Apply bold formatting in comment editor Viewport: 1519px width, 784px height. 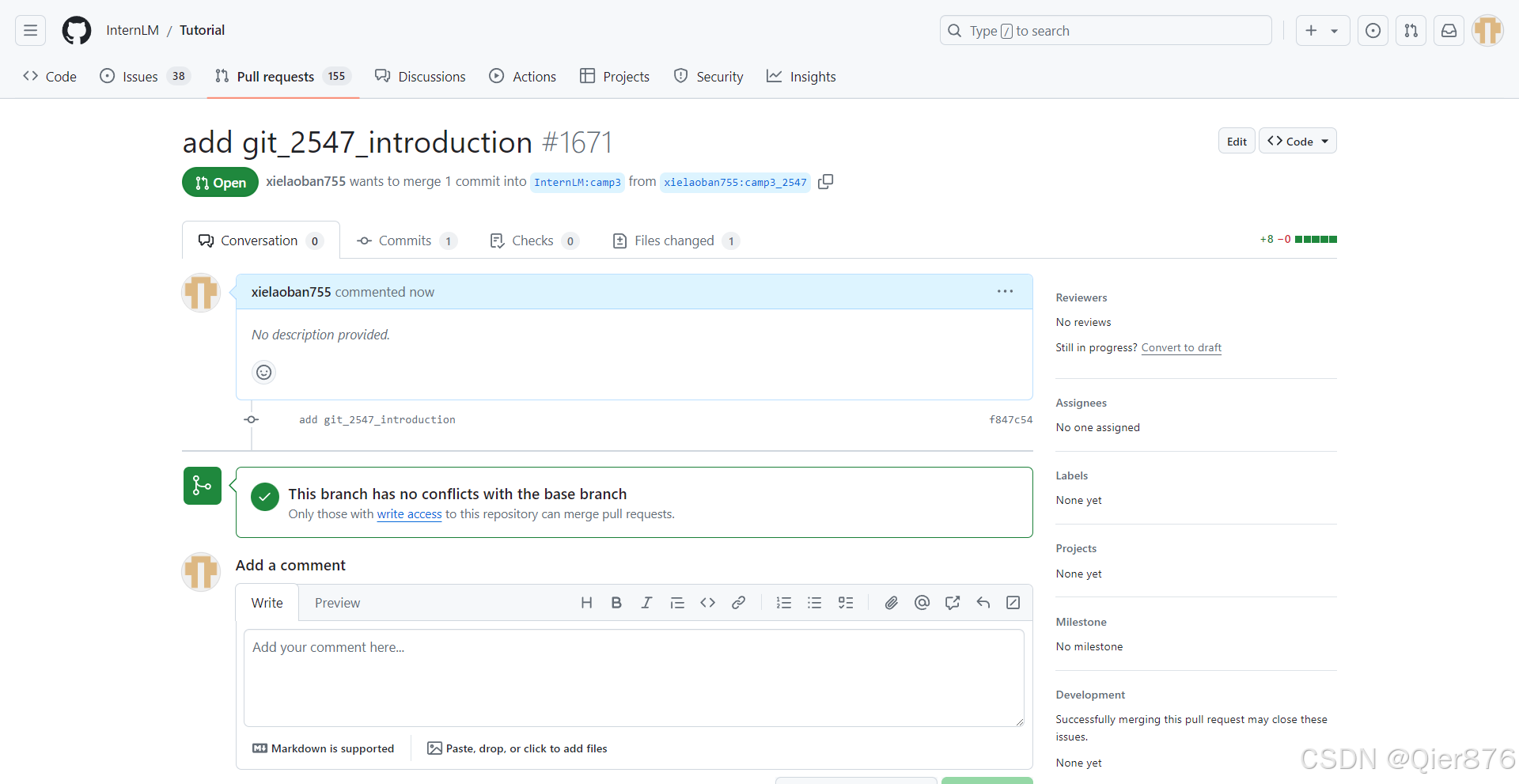point(616,603)
